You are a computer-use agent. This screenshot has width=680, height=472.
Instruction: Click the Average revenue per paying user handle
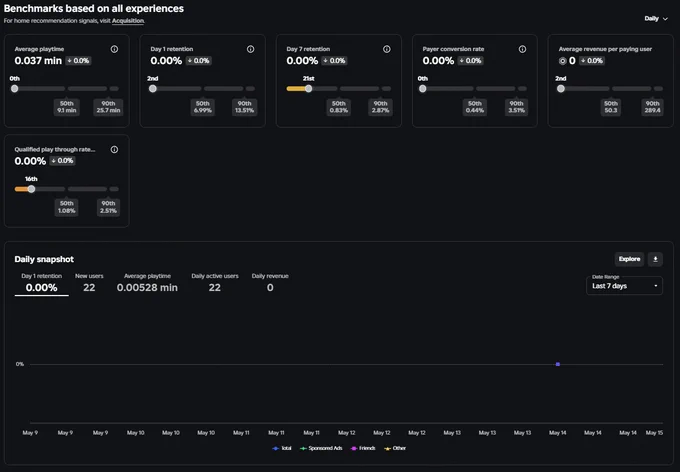[561, 88]
